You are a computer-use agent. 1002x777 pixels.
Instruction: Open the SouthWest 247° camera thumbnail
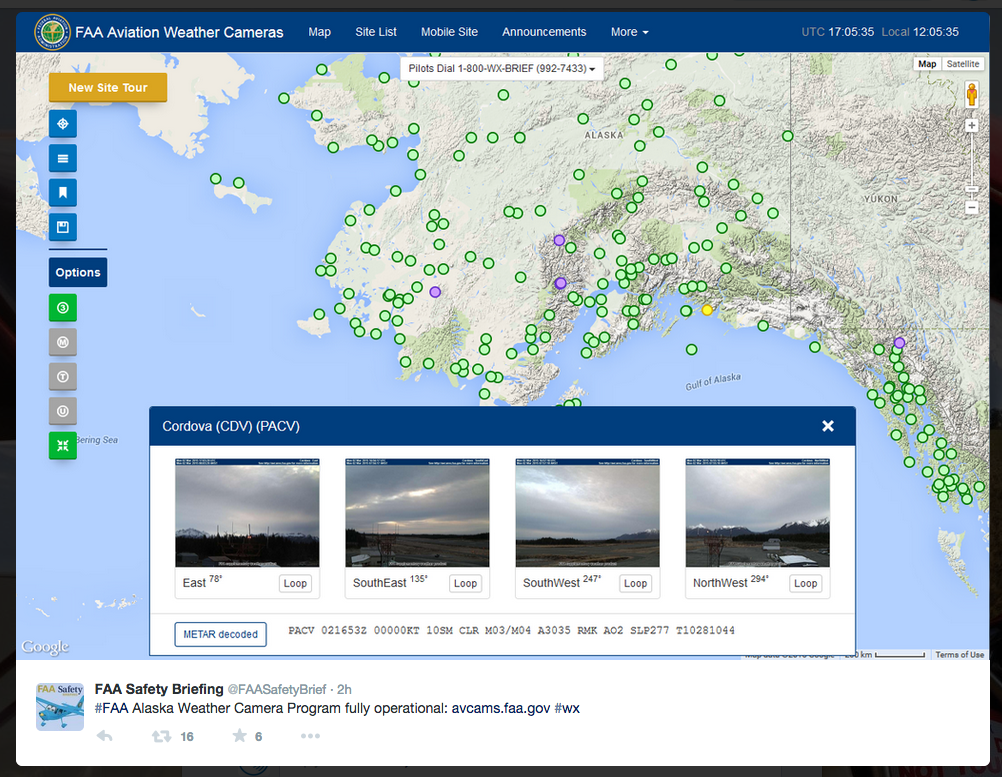click(587, 512)
